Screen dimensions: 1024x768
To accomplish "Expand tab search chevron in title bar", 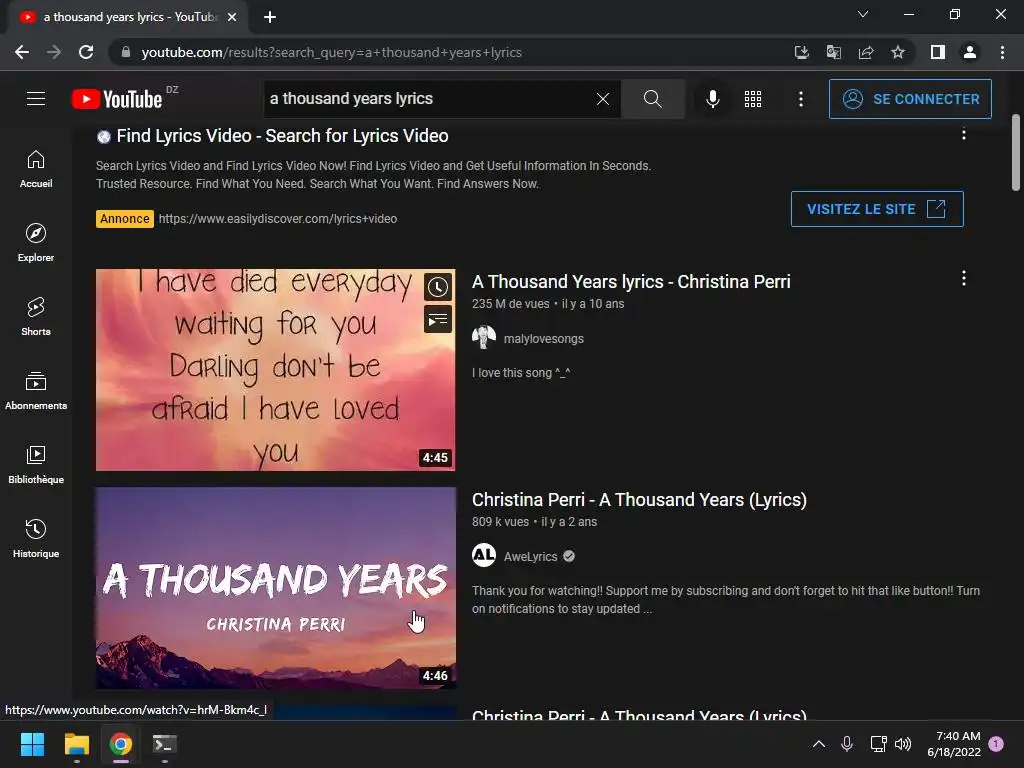I will 863,14.
